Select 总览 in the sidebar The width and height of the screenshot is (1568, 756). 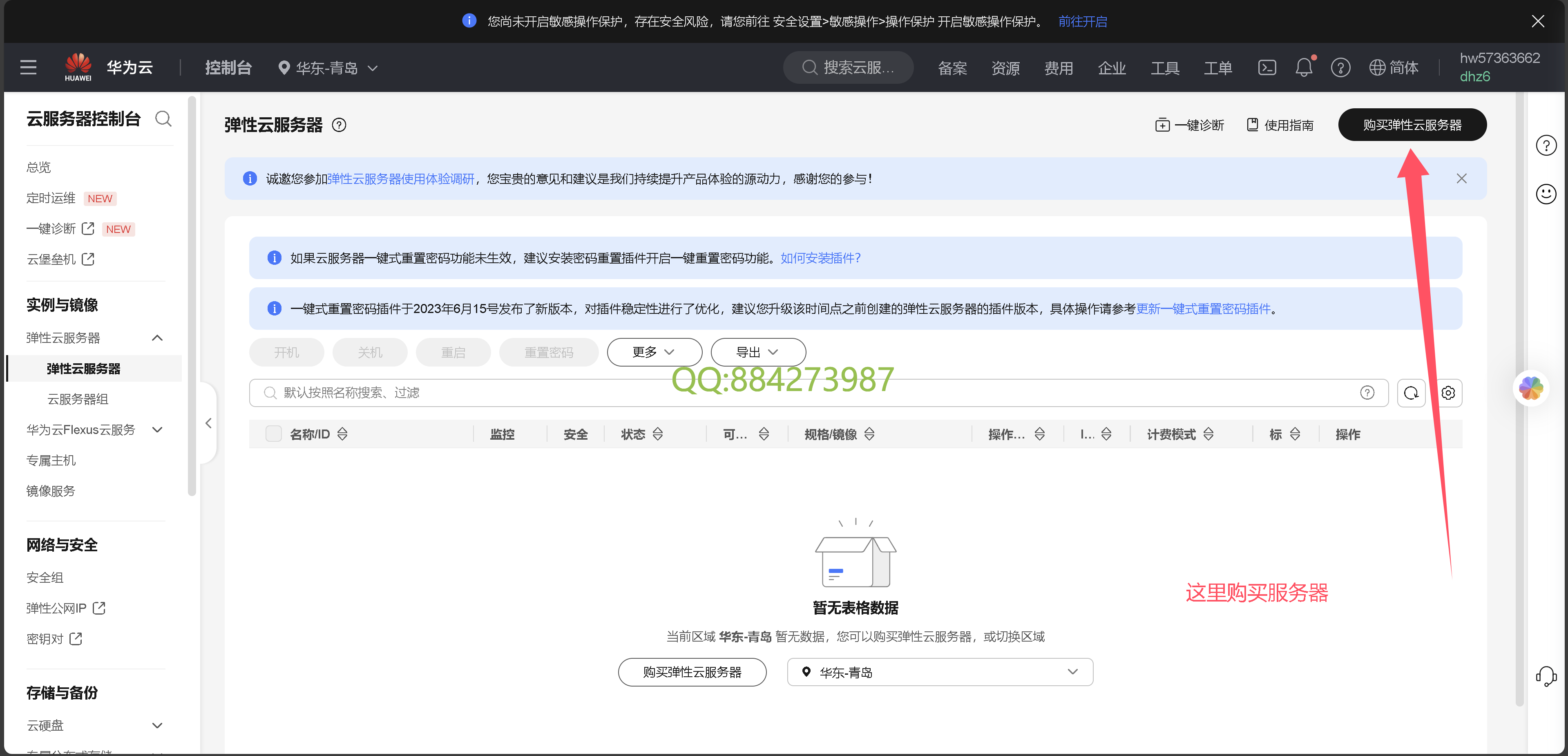tap(39, 168)
